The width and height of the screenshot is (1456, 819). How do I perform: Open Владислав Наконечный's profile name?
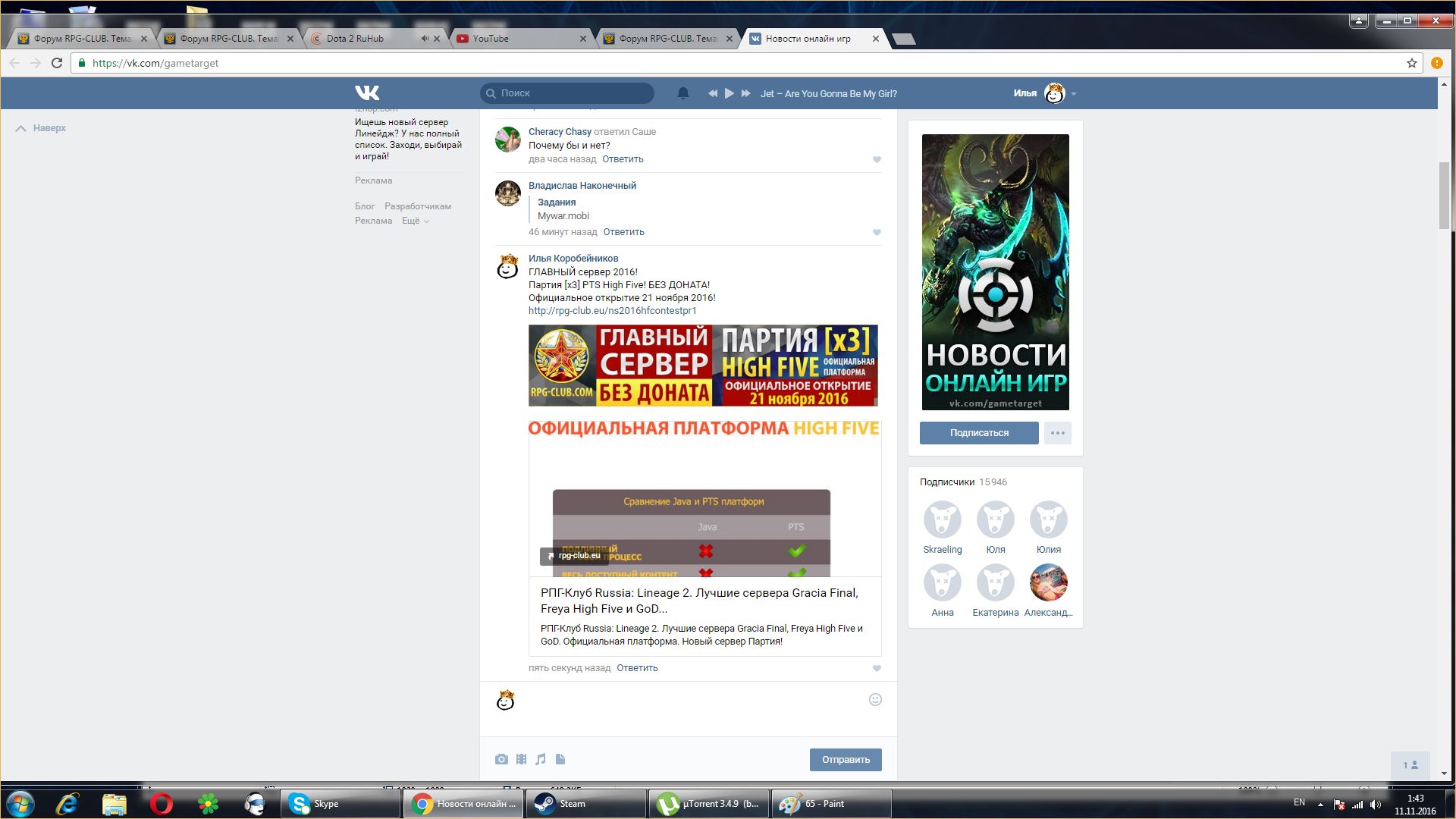pos(582,186)
